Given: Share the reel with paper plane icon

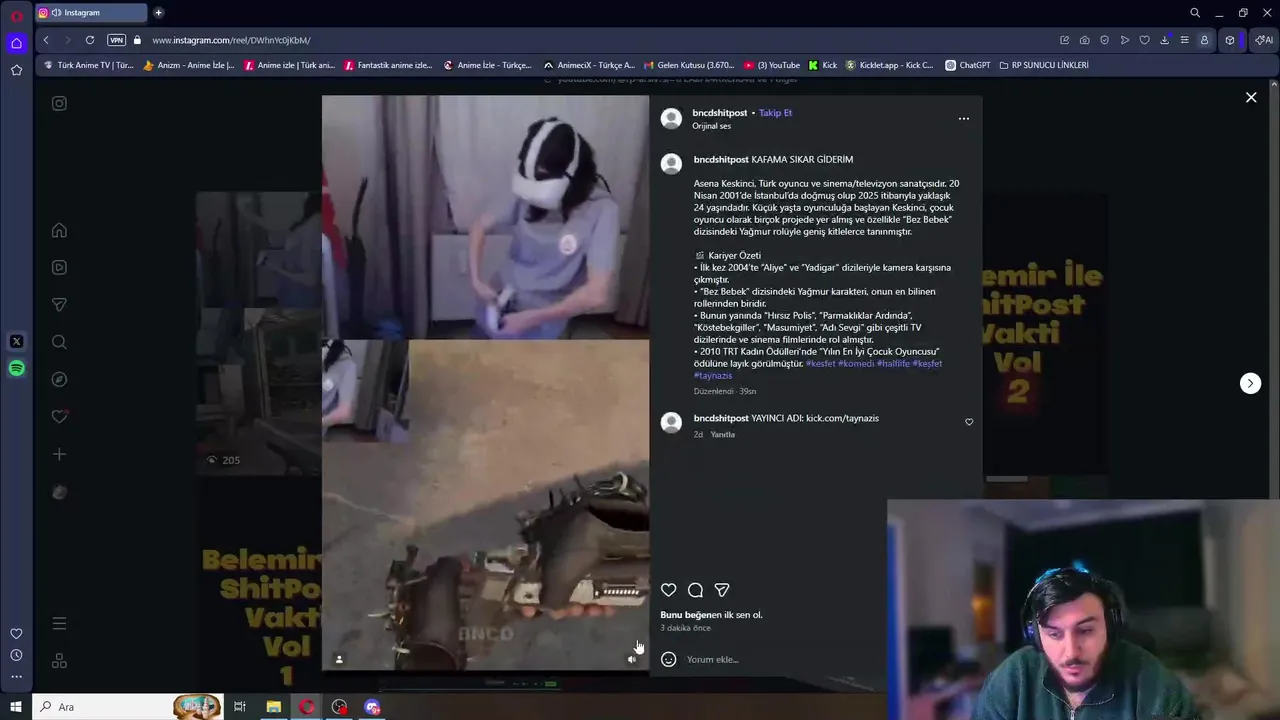Looking at the screenshot, I should pyautogui.click(x=722, y=590).
